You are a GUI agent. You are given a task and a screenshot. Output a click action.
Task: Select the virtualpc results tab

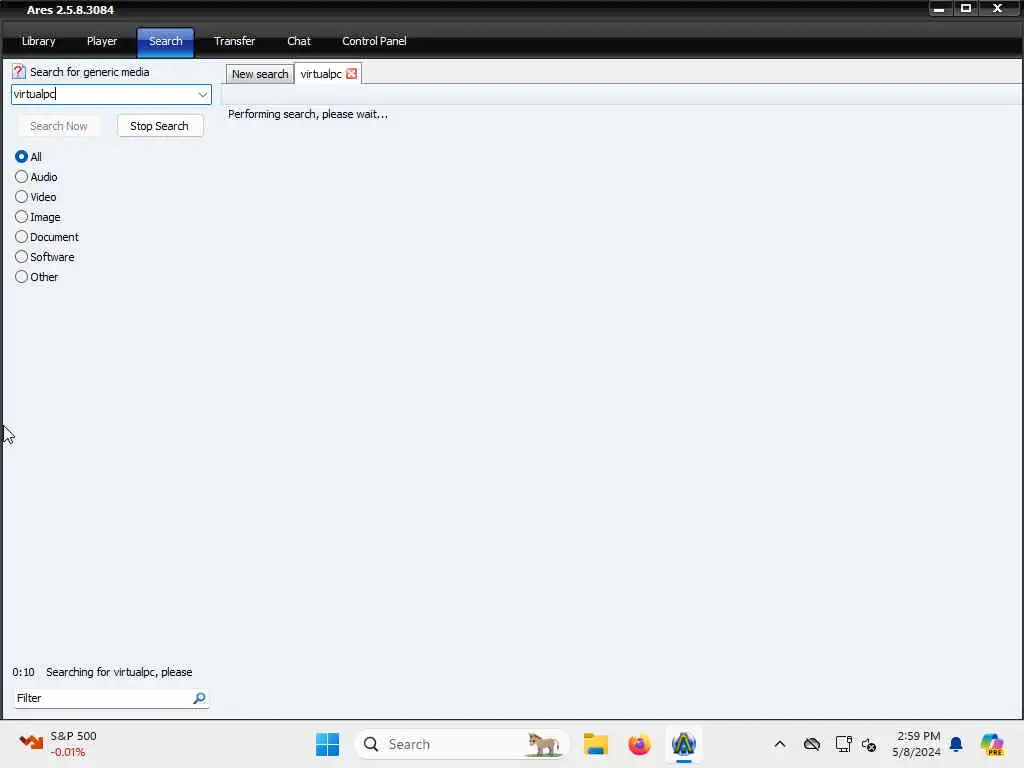pyautogui.click(x=321, y=74)
